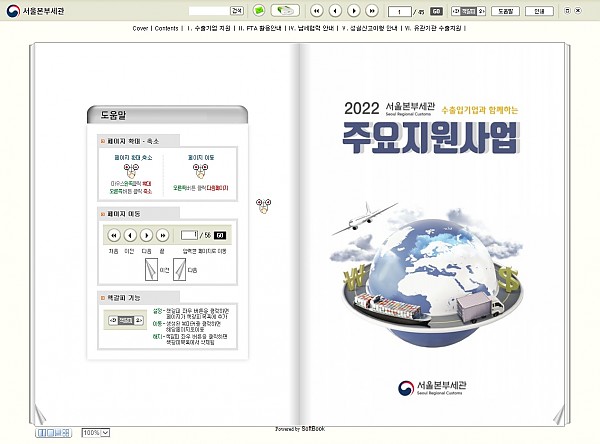The height and width of the screenshot is (444, 600).
Task: Open chapter II. FTA 활용안내
Action: pos(259,28)
